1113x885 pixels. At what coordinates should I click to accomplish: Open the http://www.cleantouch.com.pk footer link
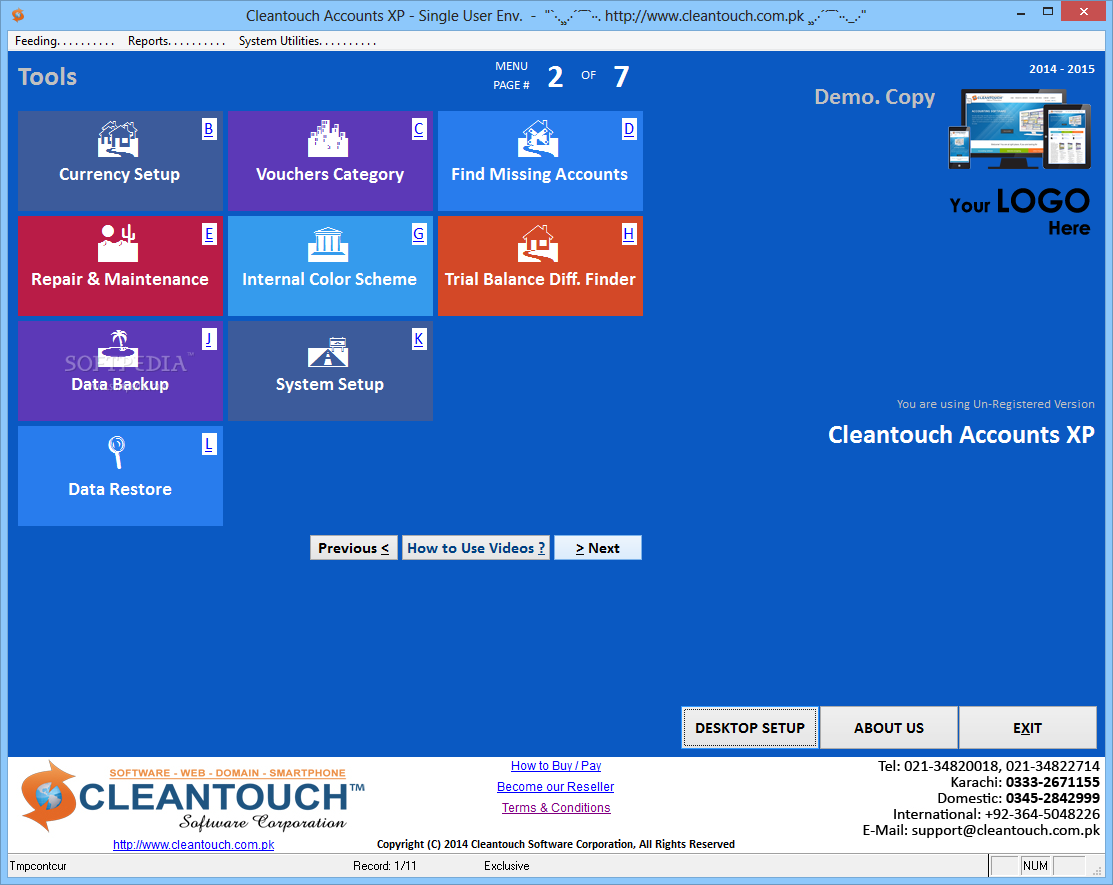click(x=193, y=845)
